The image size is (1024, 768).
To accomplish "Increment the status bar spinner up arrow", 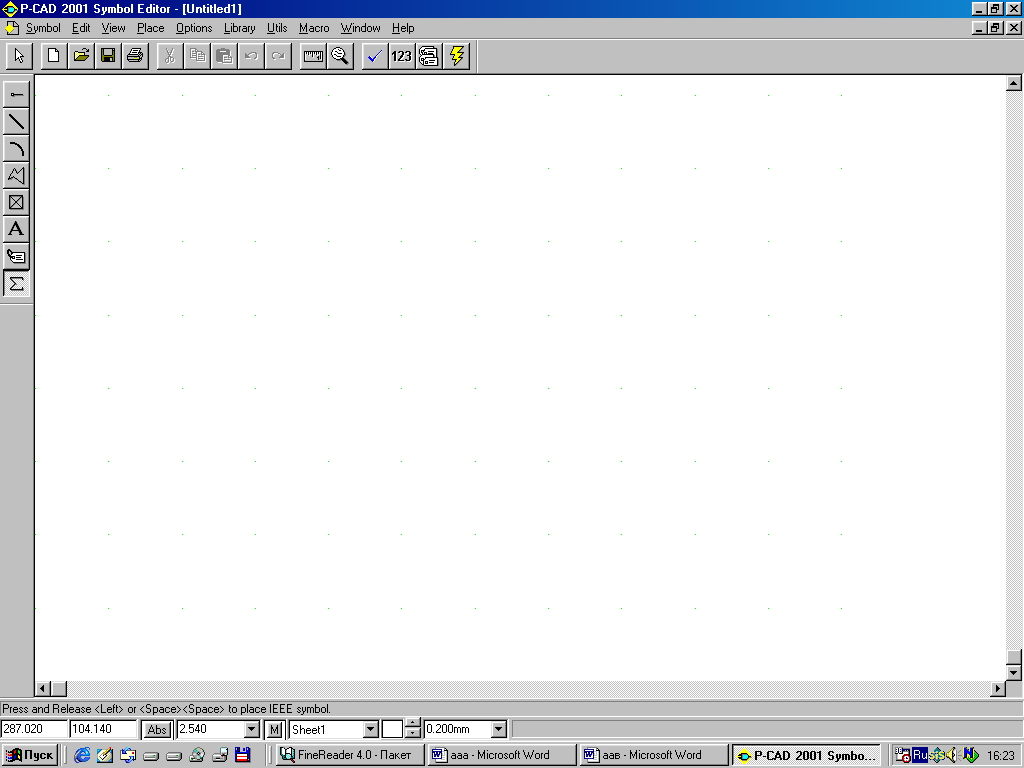I will tap(413, 724).
